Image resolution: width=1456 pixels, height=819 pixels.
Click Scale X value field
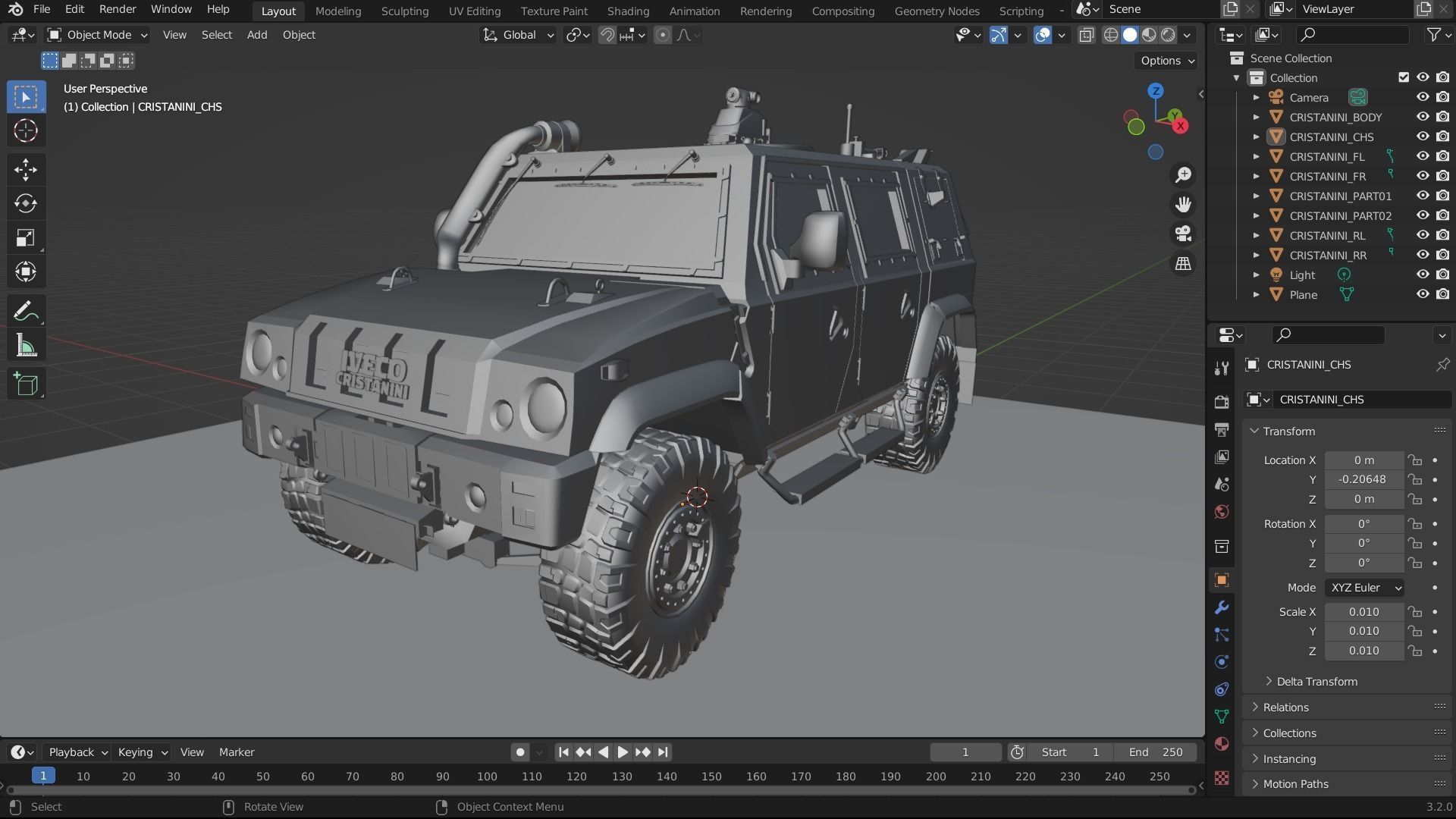coord(1363,612)
